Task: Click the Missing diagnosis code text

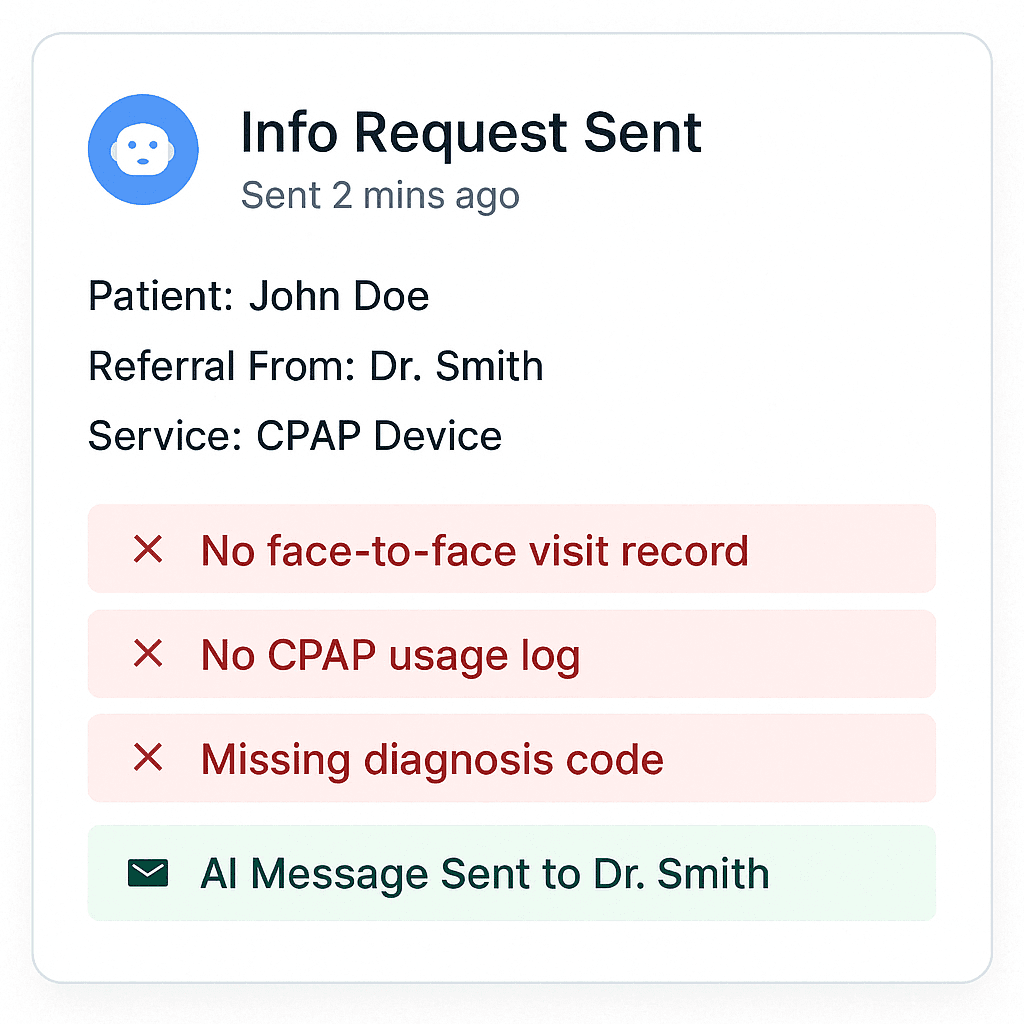Action: [432, 760]
